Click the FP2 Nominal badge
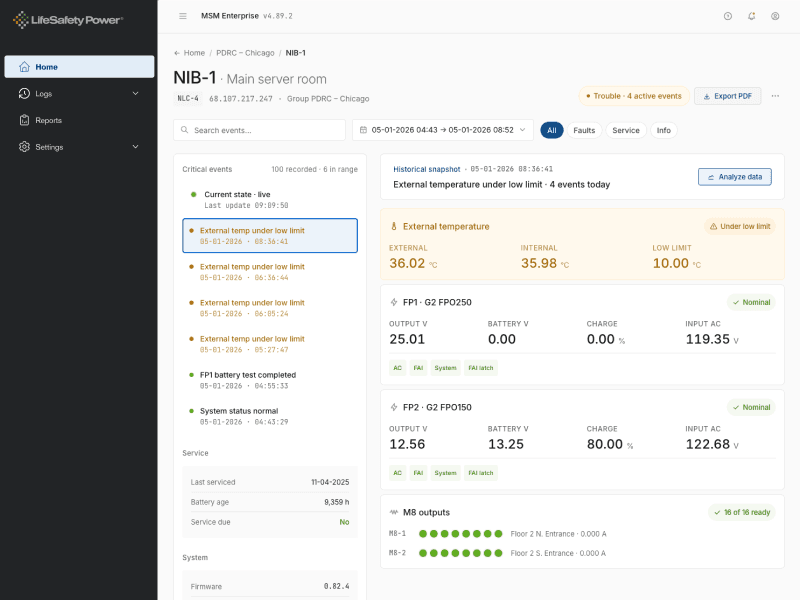This screenshot has width=800, height=600. point(751,407)
